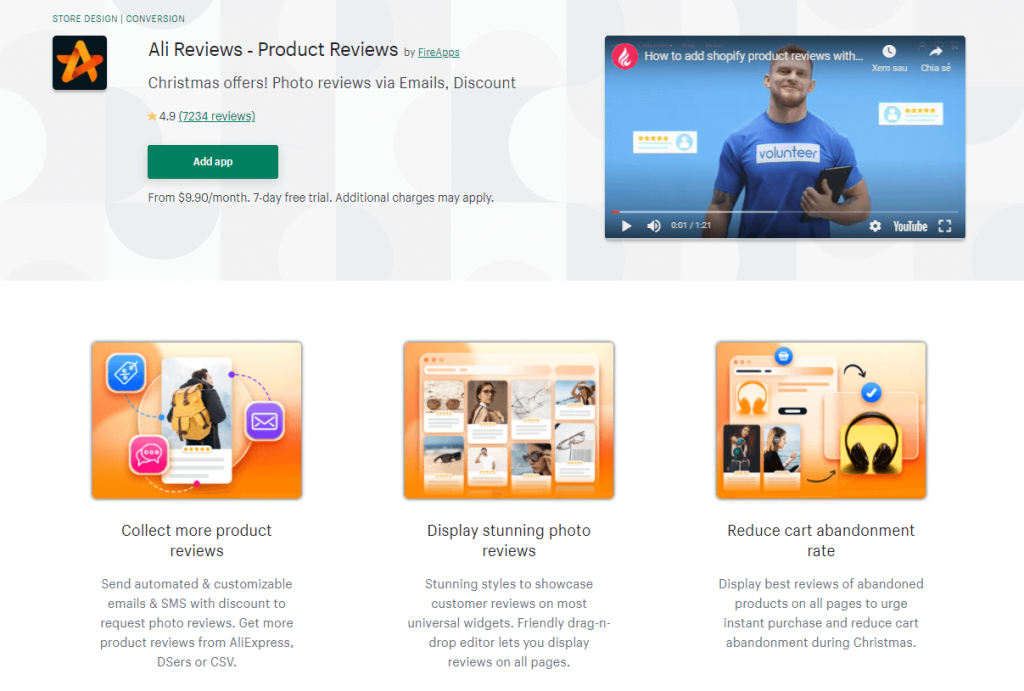The height and width of the screenshot is (691, 1024).
Task: Click the FireApps channel flame avatar
Action: click(x=625, y=56)
